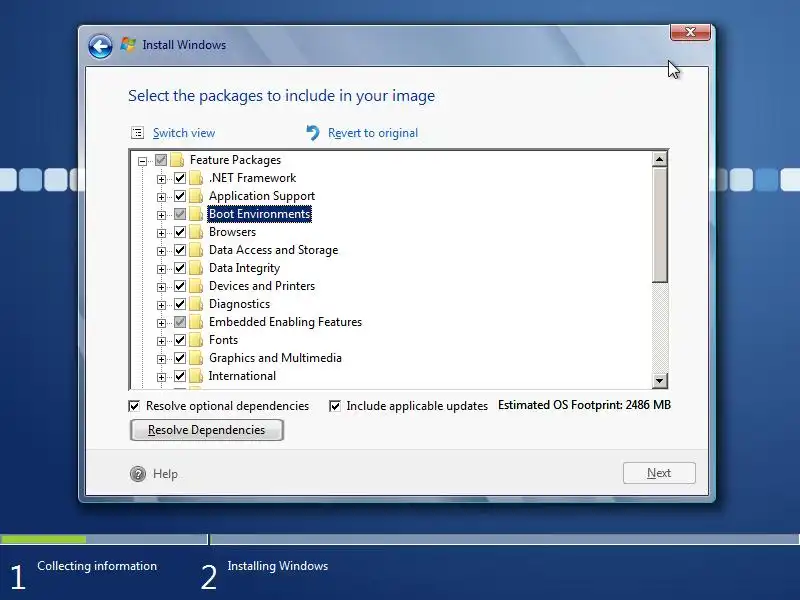Expand the Devices and Printers node
This screenshot has width=800, height=600.
coord(161,287)
